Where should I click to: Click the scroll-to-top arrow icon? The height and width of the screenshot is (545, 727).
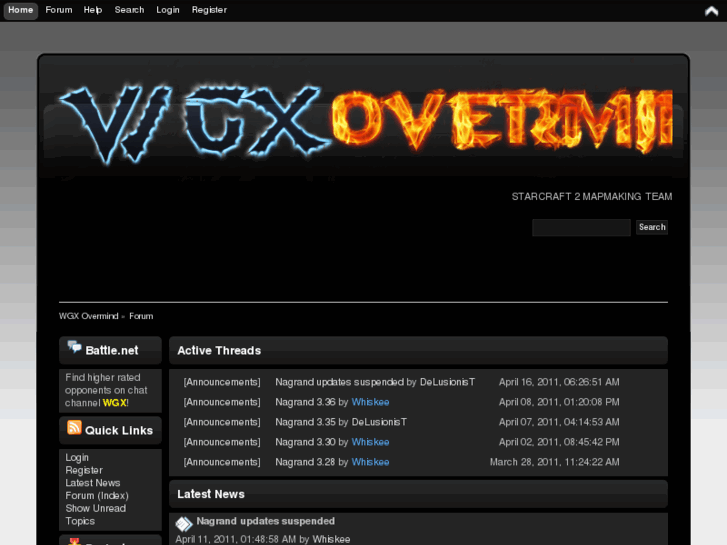pyautogui.click(x=711, y=11)
